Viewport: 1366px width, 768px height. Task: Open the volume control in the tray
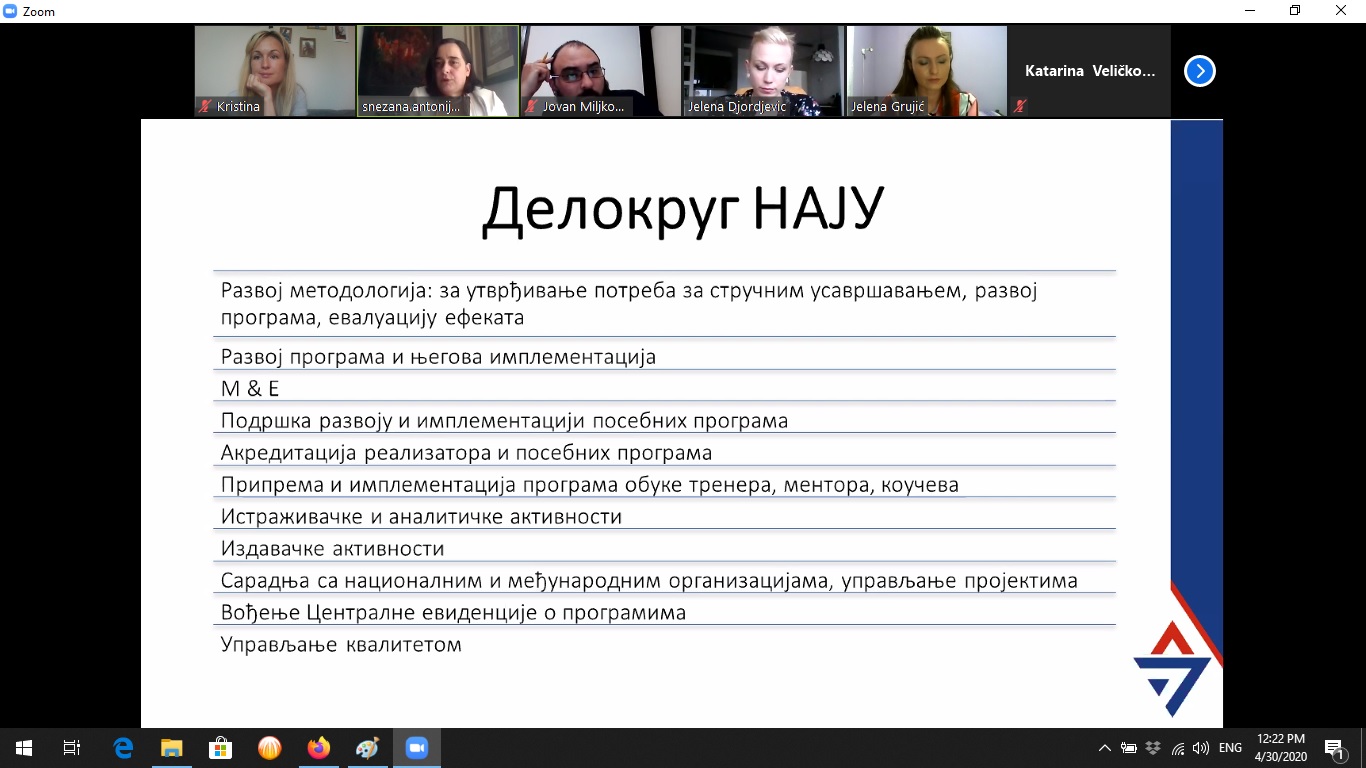click(1201, 748)
